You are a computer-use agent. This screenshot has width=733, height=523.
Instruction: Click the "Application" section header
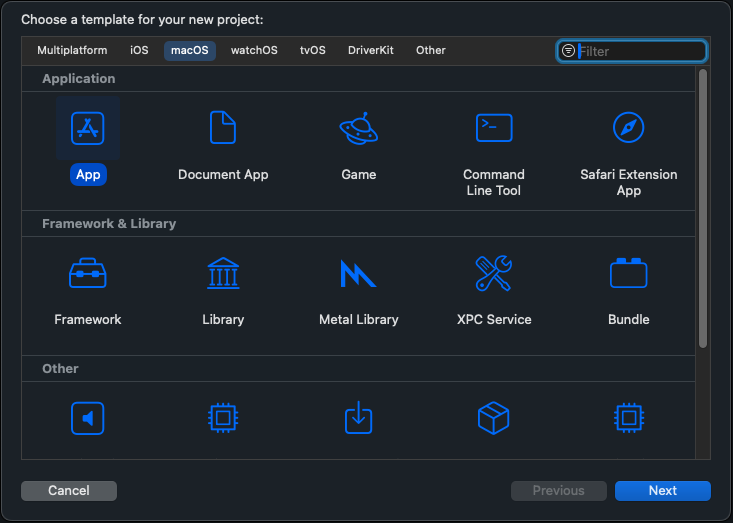pyautogui.click(x=79, y=79)
